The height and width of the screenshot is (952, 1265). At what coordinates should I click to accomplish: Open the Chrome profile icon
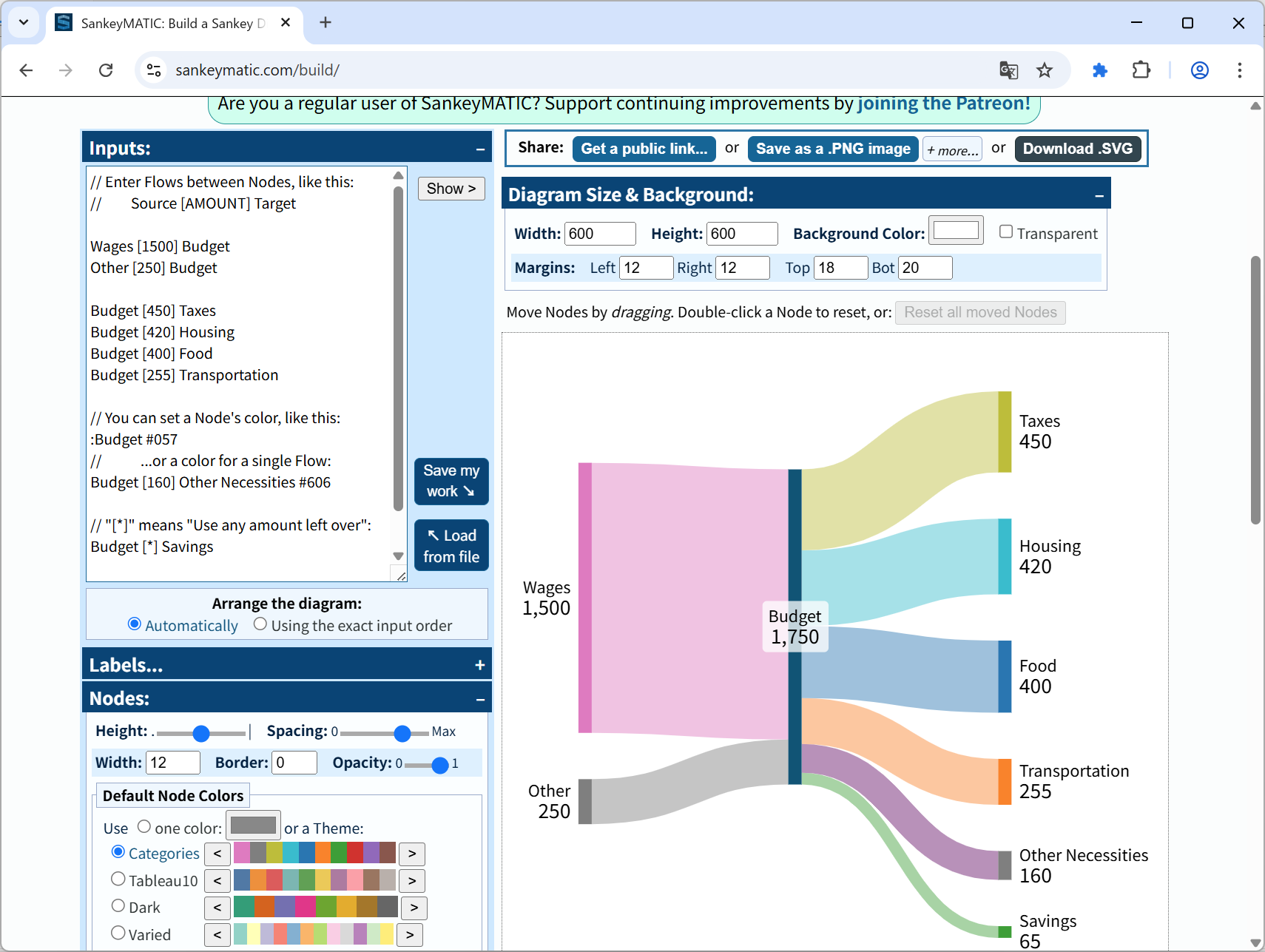click(1200, 70)
